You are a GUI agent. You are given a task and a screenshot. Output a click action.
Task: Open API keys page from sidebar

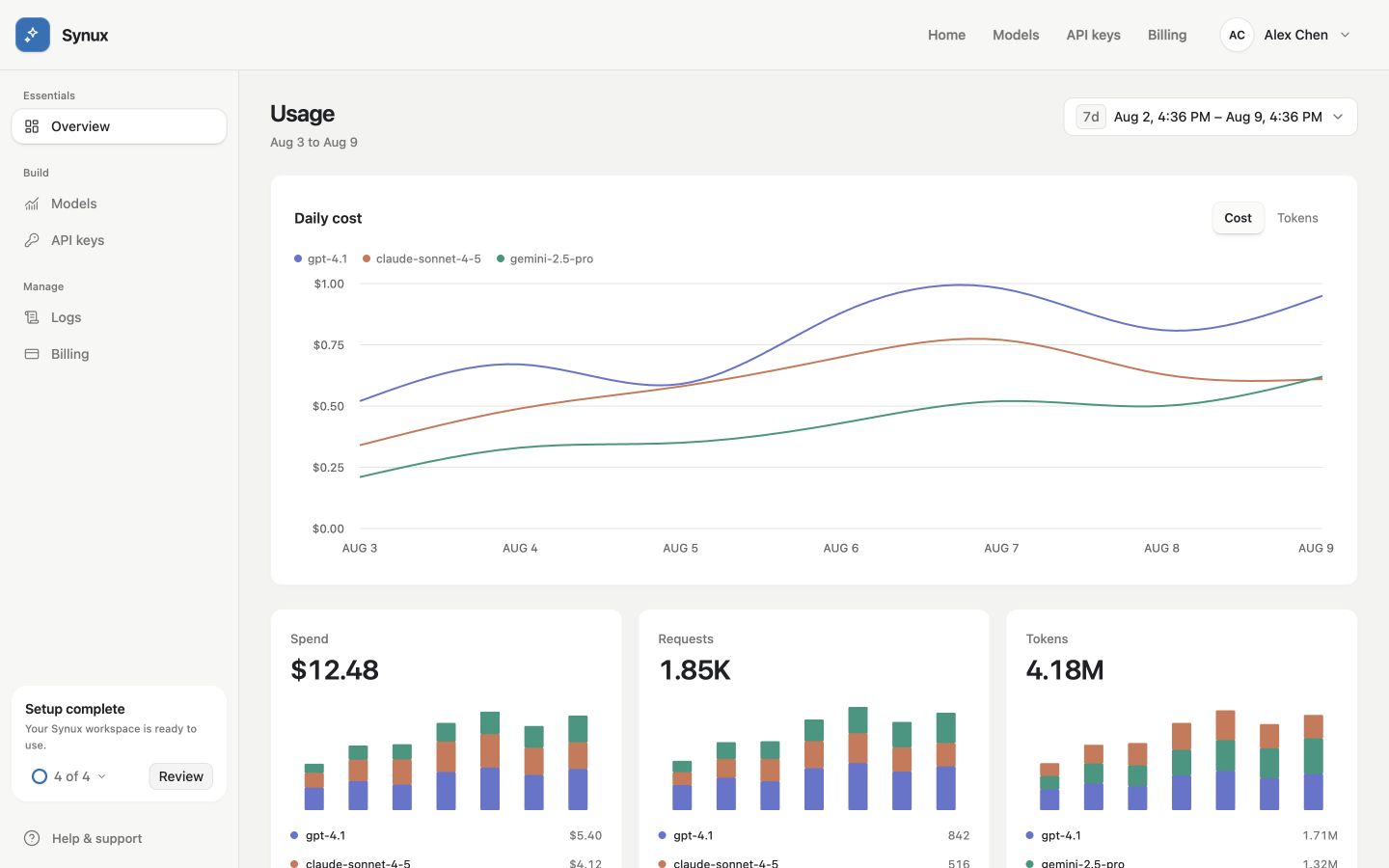point(119,240)
